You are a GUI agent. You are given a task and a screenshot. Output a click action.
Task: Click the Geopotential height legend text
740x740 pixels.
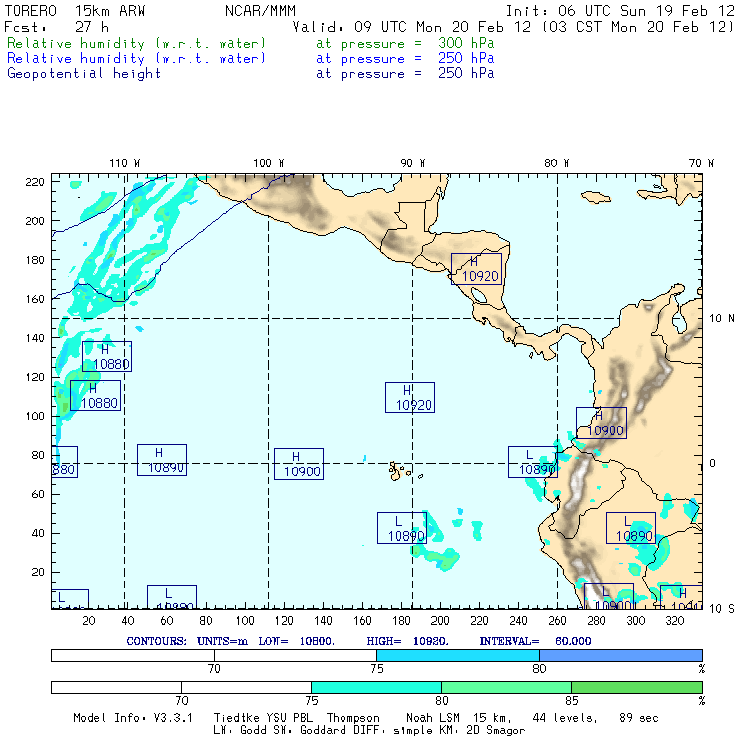pyautogui.click(x=84, y=73)
